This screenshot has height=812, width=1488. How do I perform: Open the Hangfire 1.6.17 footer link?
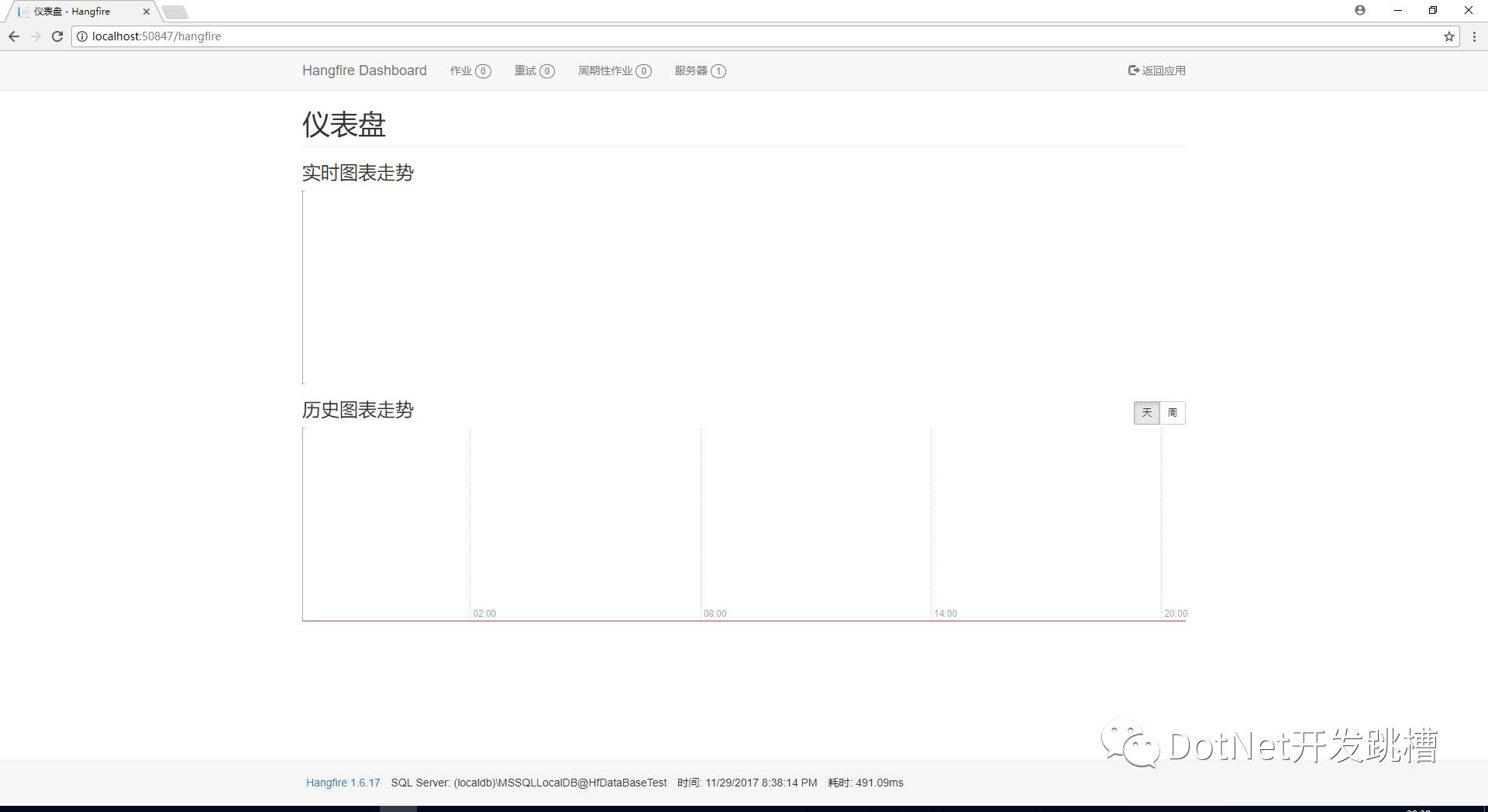[343, 783]
